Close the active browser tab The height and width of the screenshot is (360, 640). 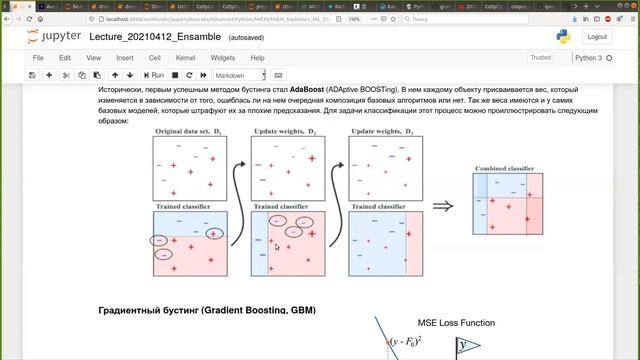pos(29,7)
